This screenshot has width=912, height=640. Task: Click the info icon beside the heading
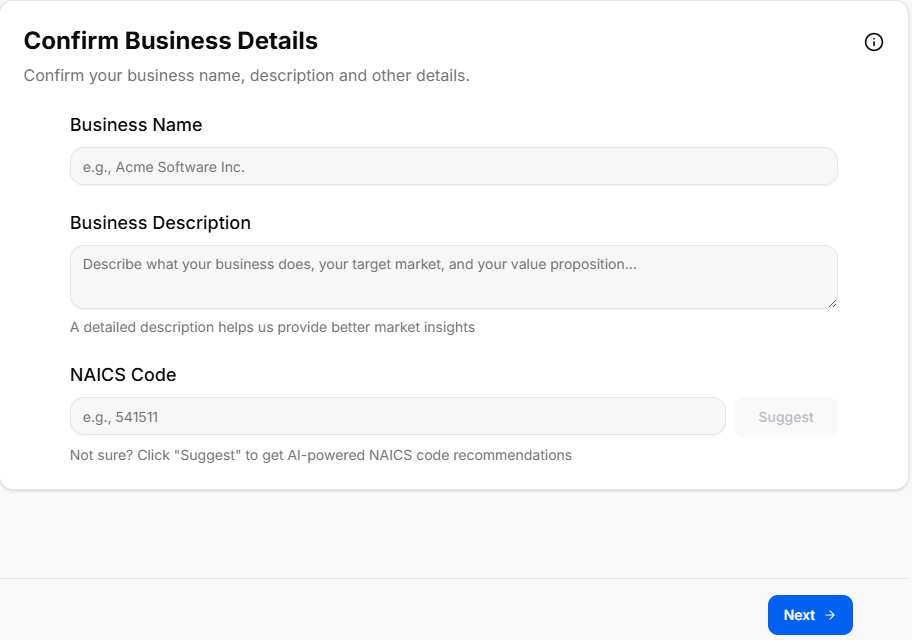[874, 42]
